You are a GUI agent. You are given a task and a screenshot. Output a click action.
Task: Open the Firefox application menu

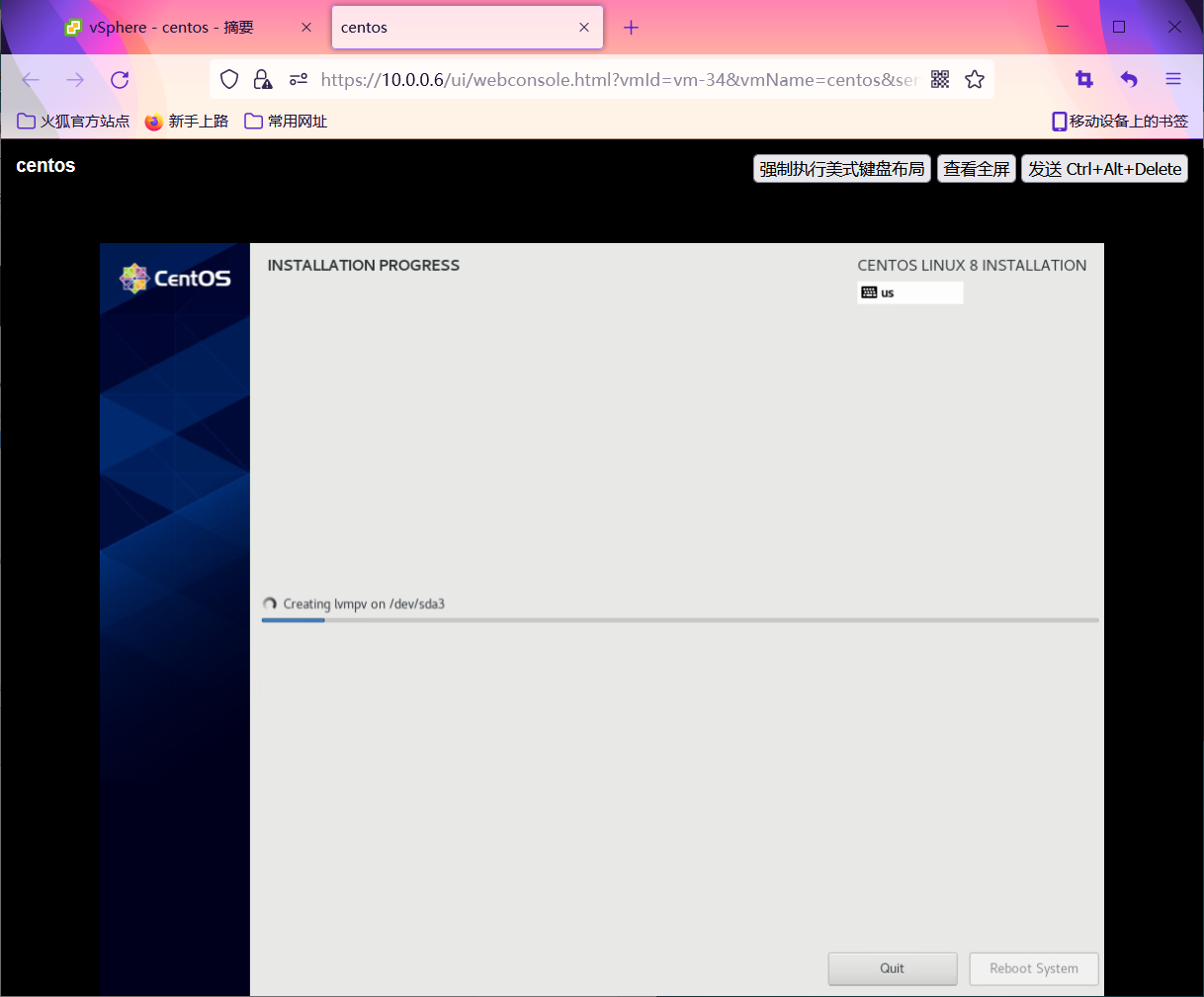pos(1173,80)
